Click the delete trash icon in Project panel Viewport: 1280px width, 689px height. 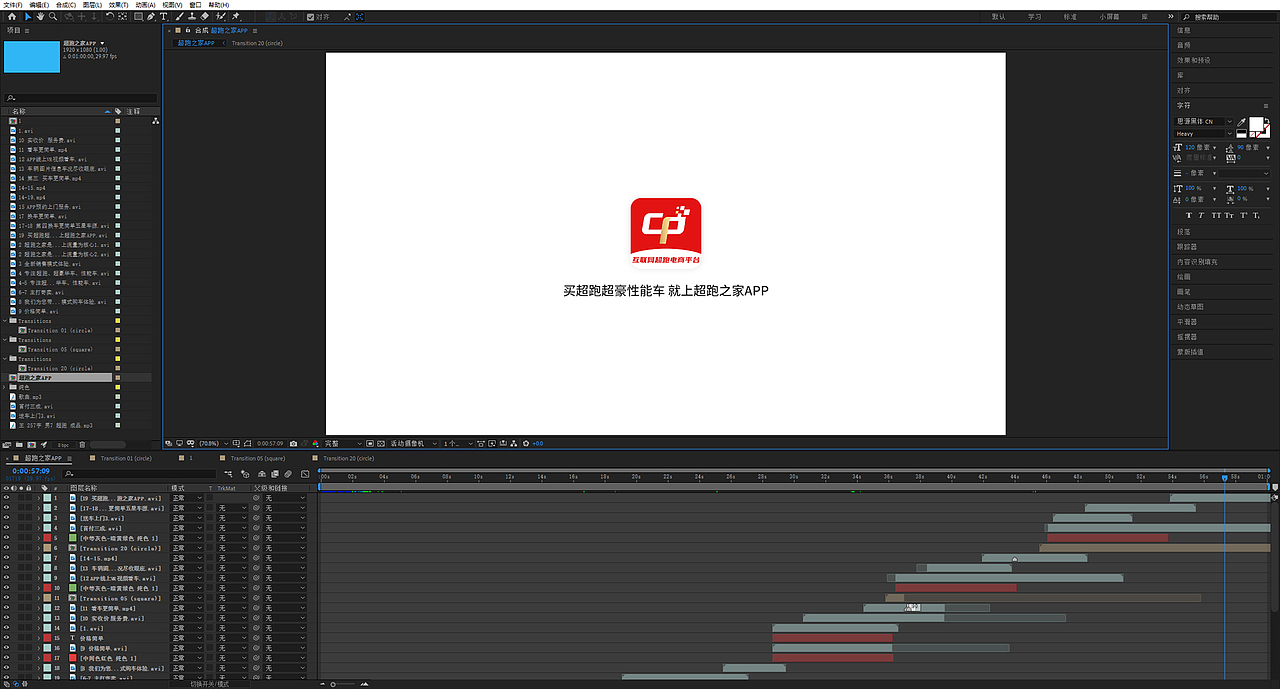click(x=82, y=445)
